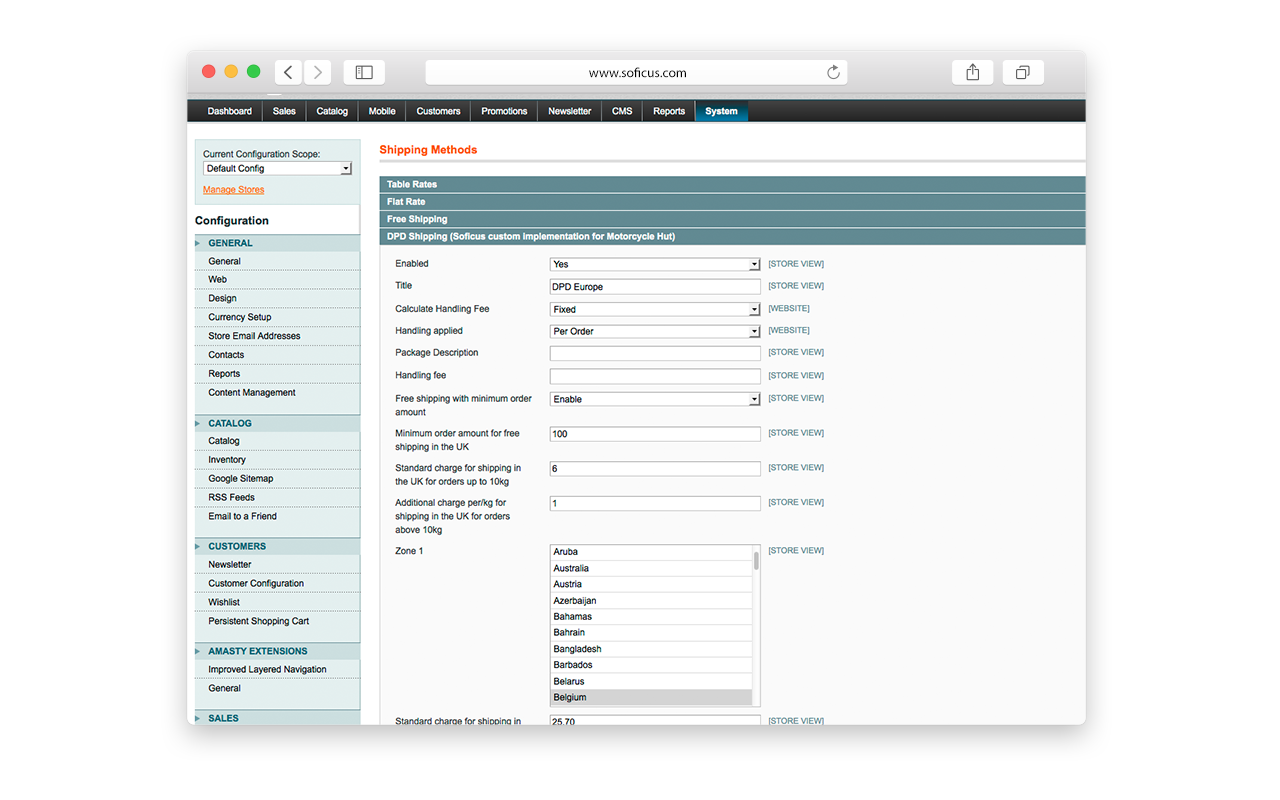Screen dimensions: 1280x800
Task: Show all tabs with the tabs overview icon
Action: (1022, 72)
